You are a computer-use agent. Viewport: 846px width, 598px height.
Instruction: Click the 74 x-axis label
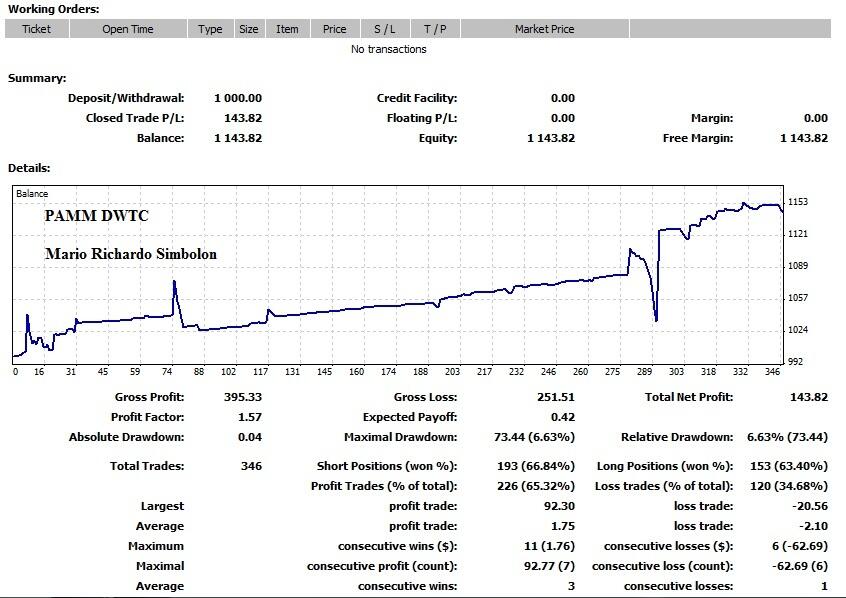tap(167, 371)
